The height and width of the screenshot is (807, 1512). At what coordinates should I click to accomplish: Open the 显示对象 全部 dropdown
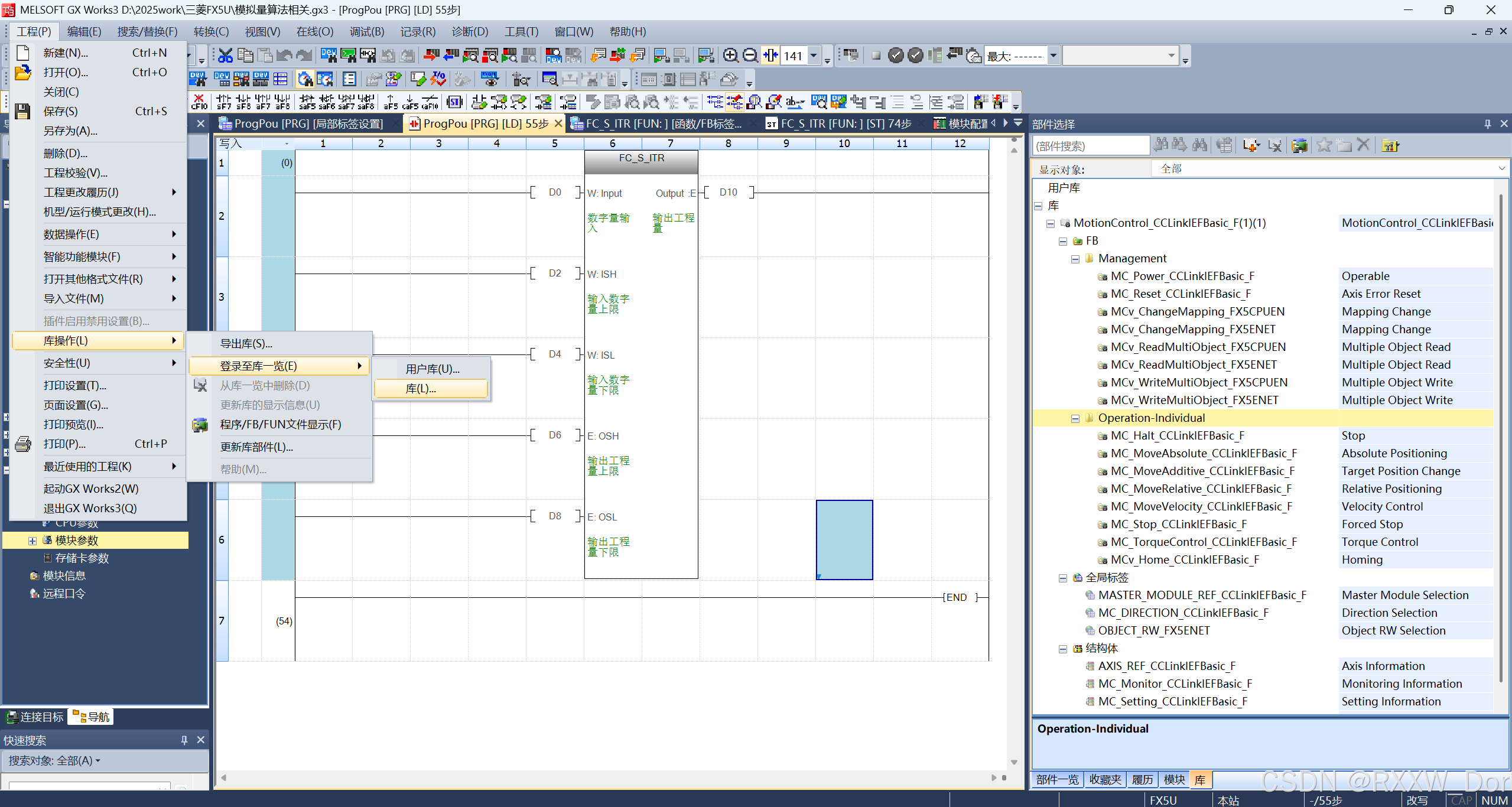1501,169
